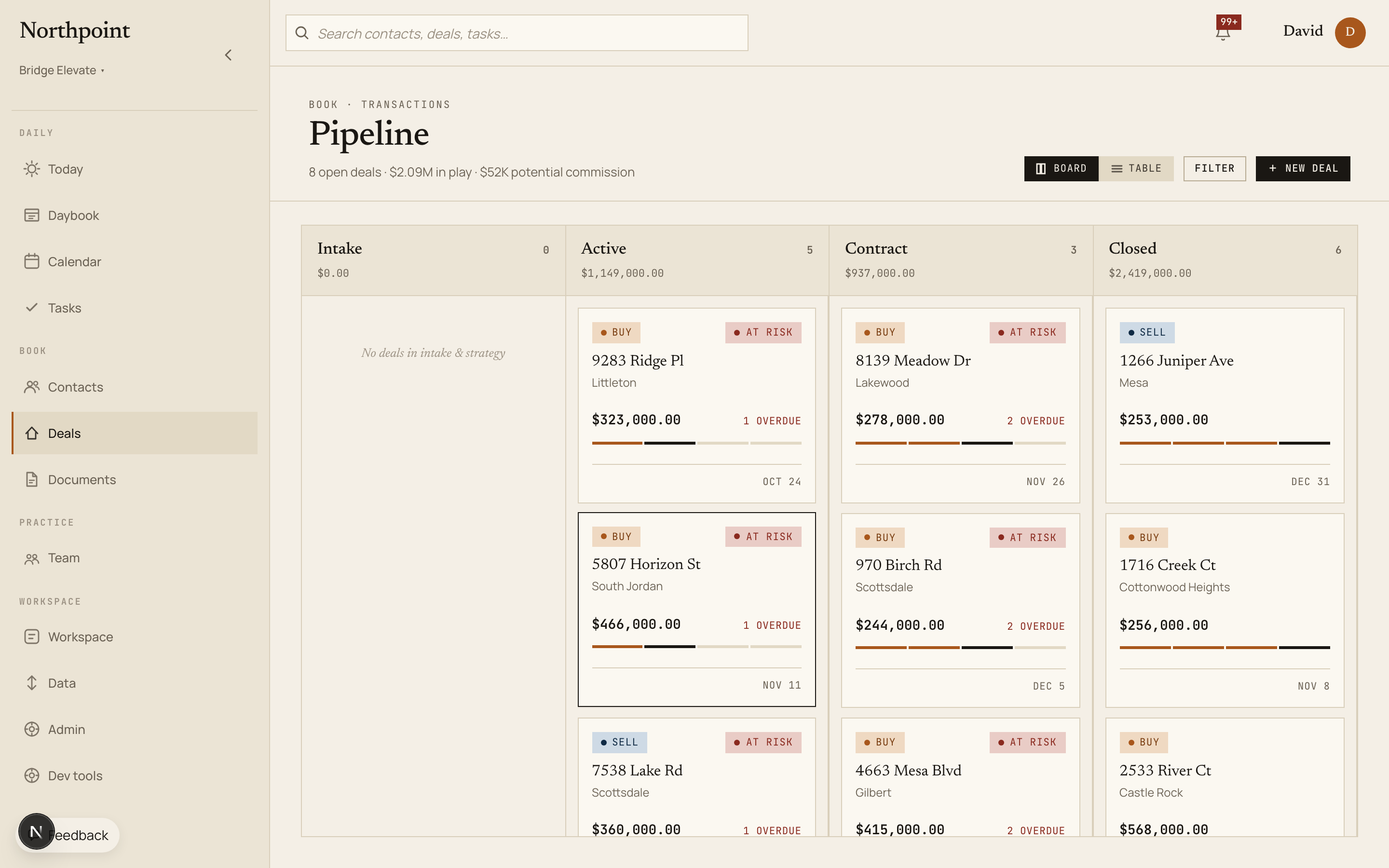
Task: Switch to Table view
Action: point(1136,168)
